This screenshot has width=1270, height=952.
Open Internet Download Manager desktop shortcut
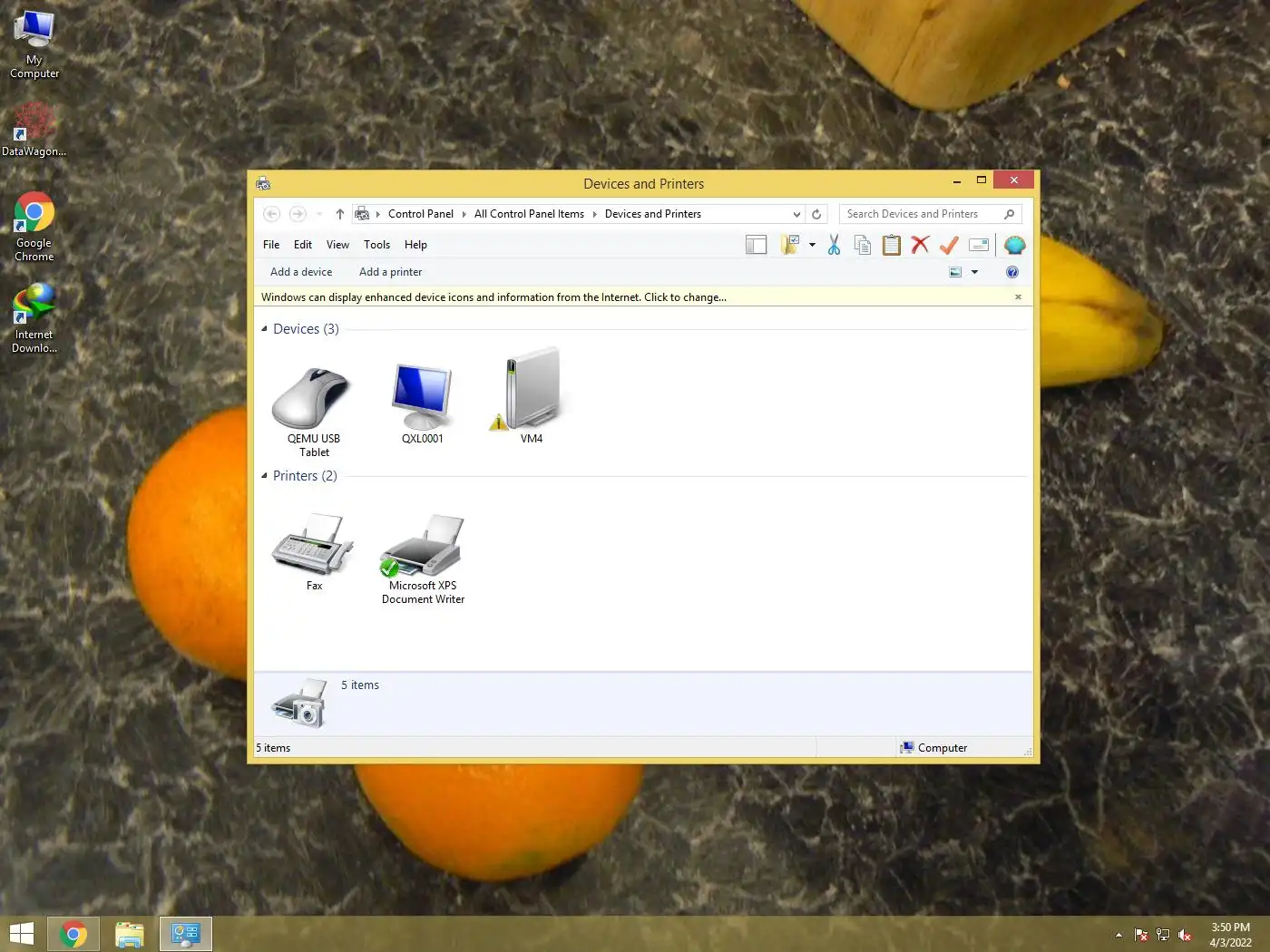point(34,318)
